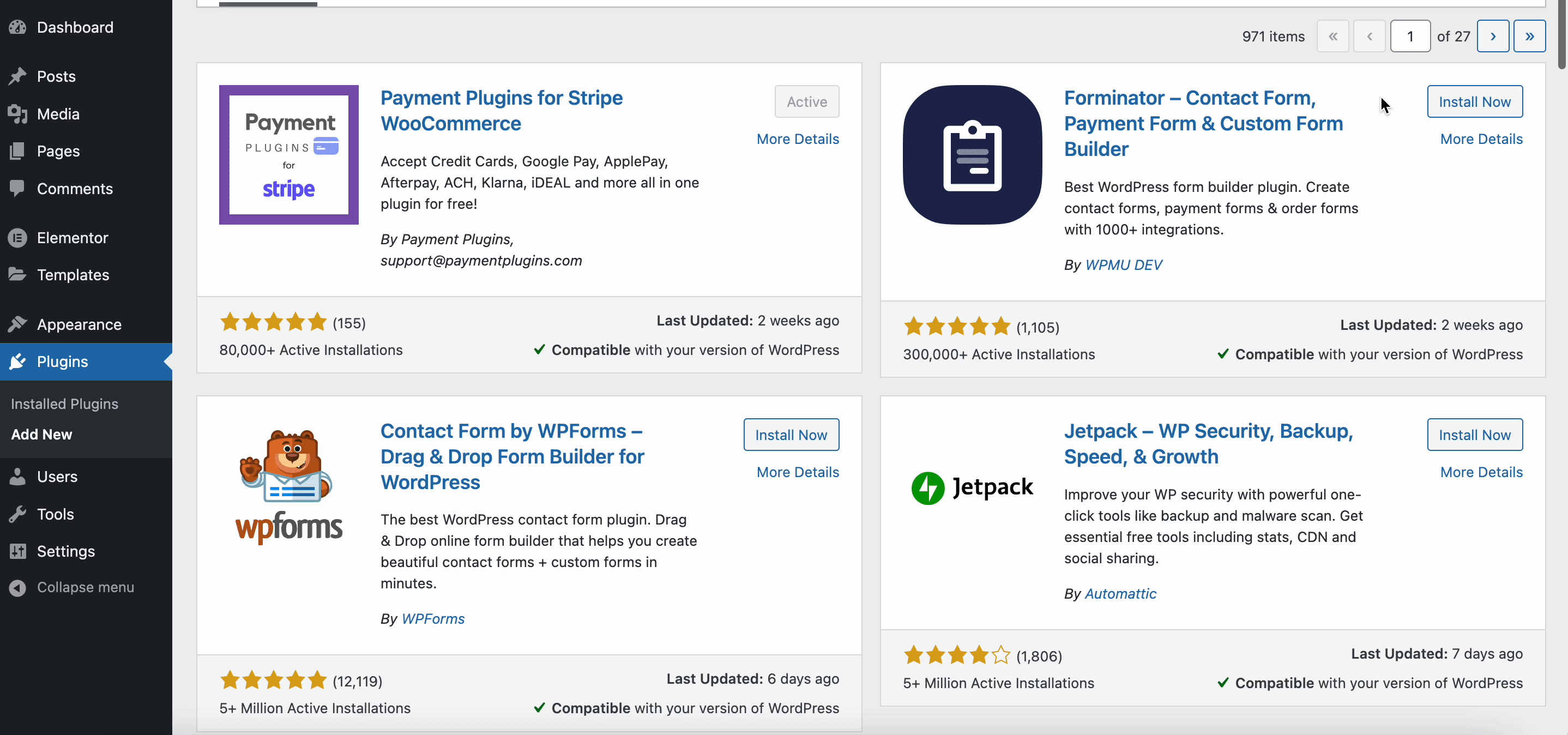Click the Elementor logo icon
This screenshot has width=1568, height=735.
coord(17,238)
